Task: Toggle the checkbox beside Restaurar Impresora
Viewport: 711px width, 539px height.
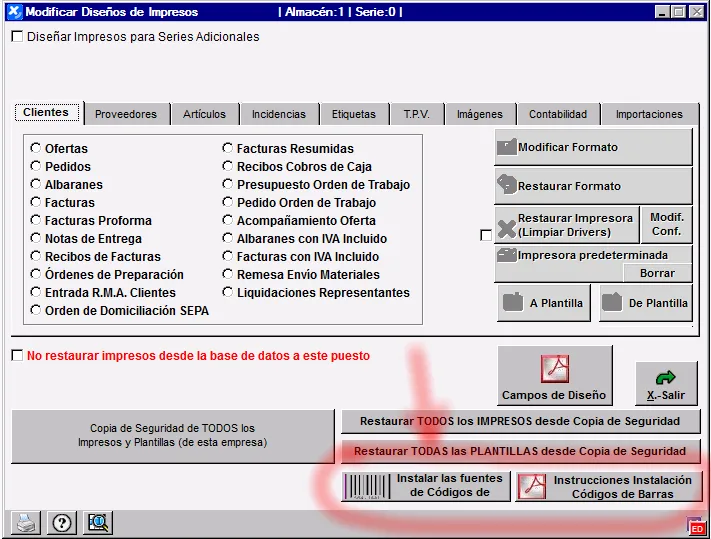Action: (x=486, y=235)
